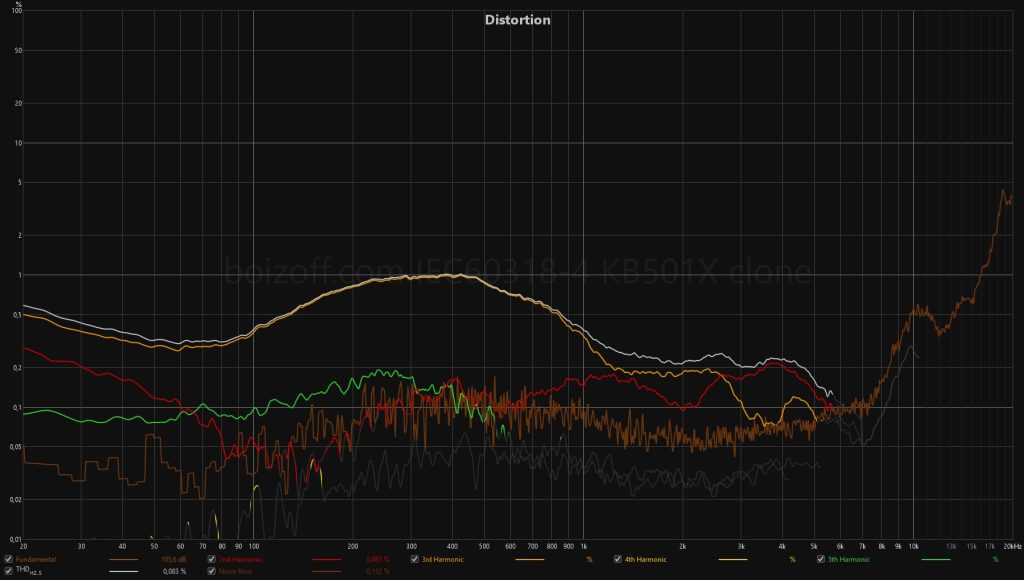Uncheck the Fundamental trace checkbox

click(8, 559)
